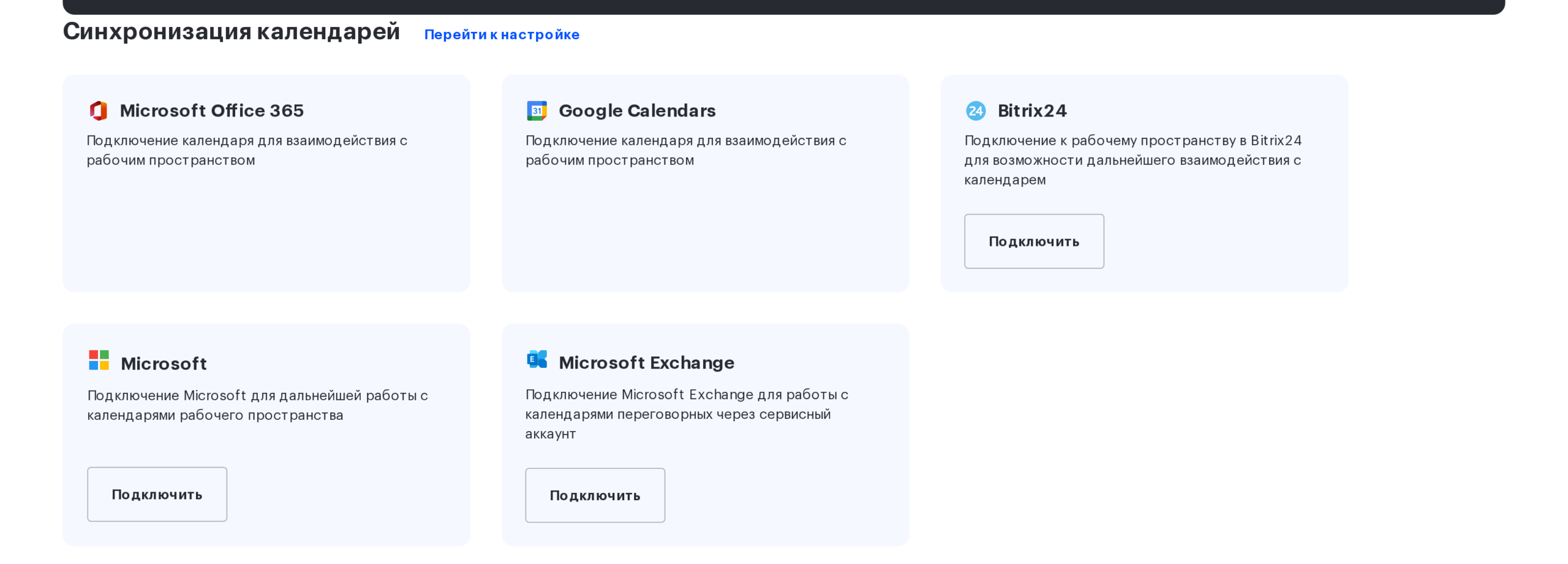This screenshot has width=1568, height=564.
Task: Click the Microsoft Office 365 logo icon
Action: (x=99, y=111)
